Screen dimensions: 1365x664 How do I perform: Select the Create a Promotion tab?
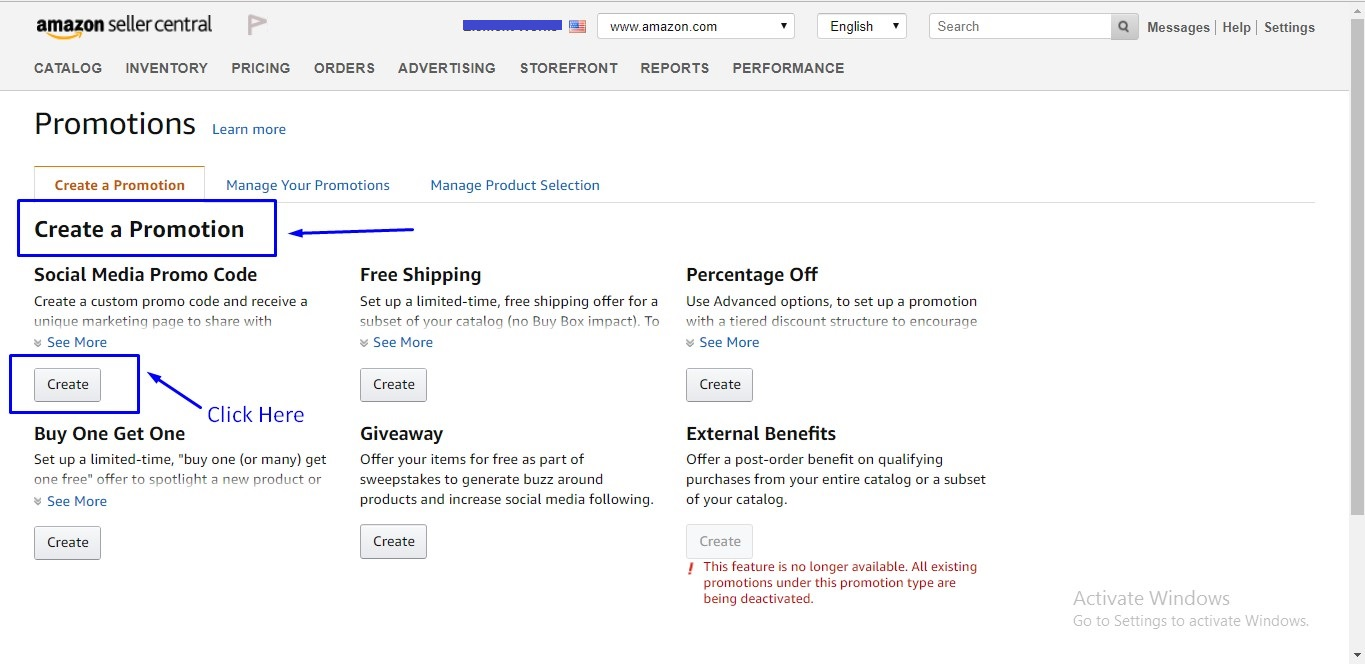[x=120, y=185]
